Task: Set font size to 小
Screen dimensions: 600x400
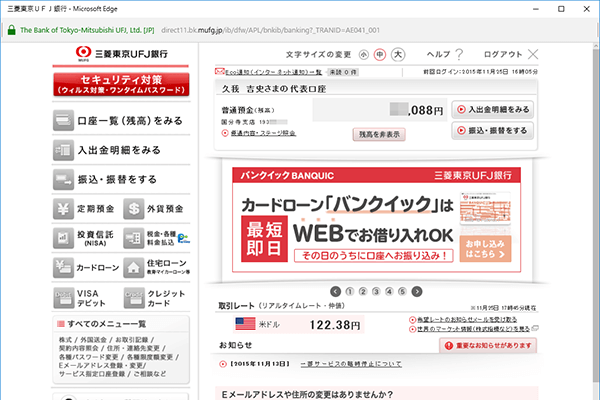Action: click(x=363, y=55)
